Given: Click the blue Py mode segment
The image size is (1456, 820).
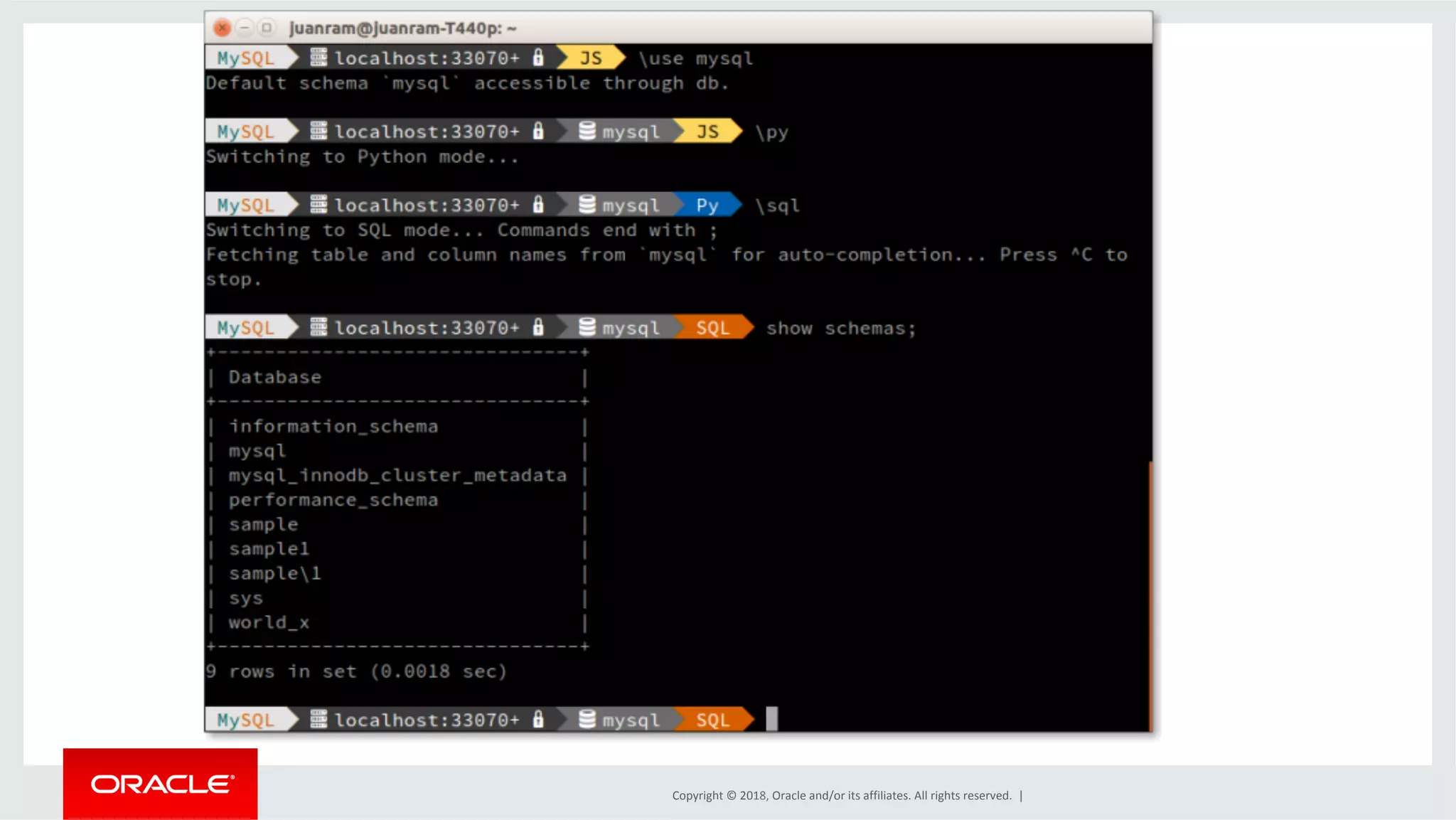Looking at the screenshot, I should [x=707, y=205].
